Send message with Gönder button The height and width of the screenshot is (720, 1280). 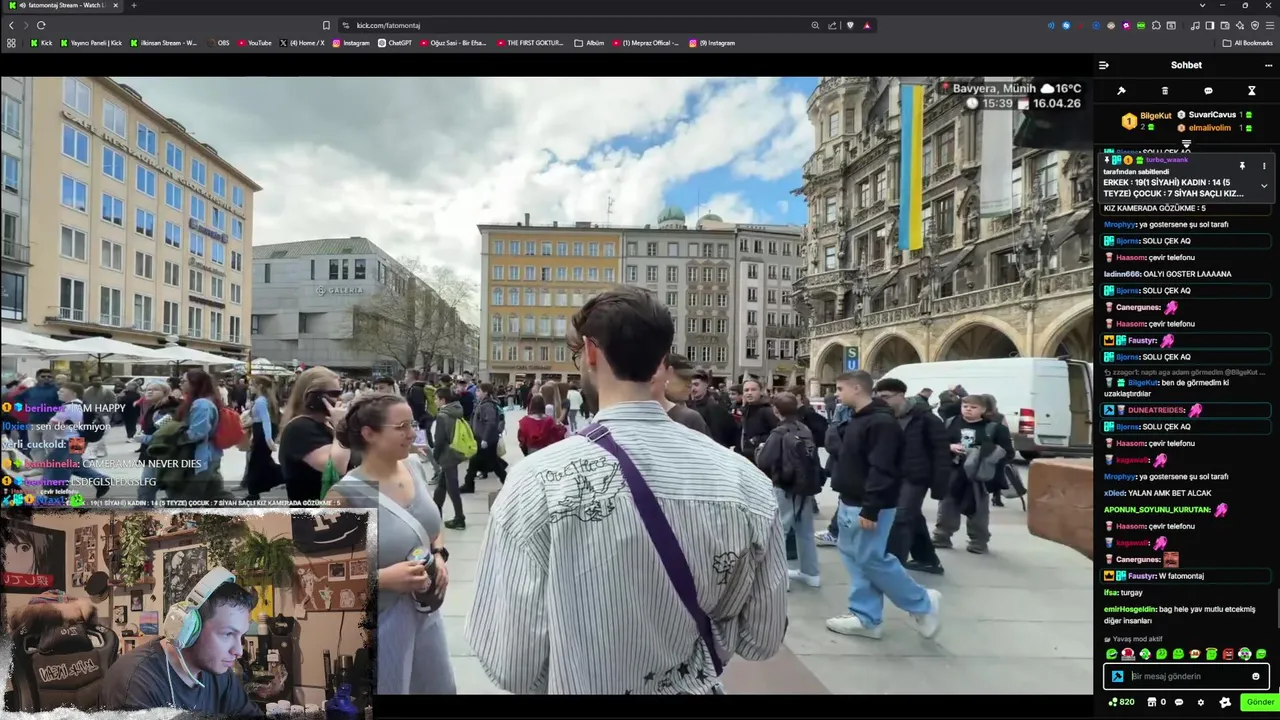click(x=1260, y=702)
